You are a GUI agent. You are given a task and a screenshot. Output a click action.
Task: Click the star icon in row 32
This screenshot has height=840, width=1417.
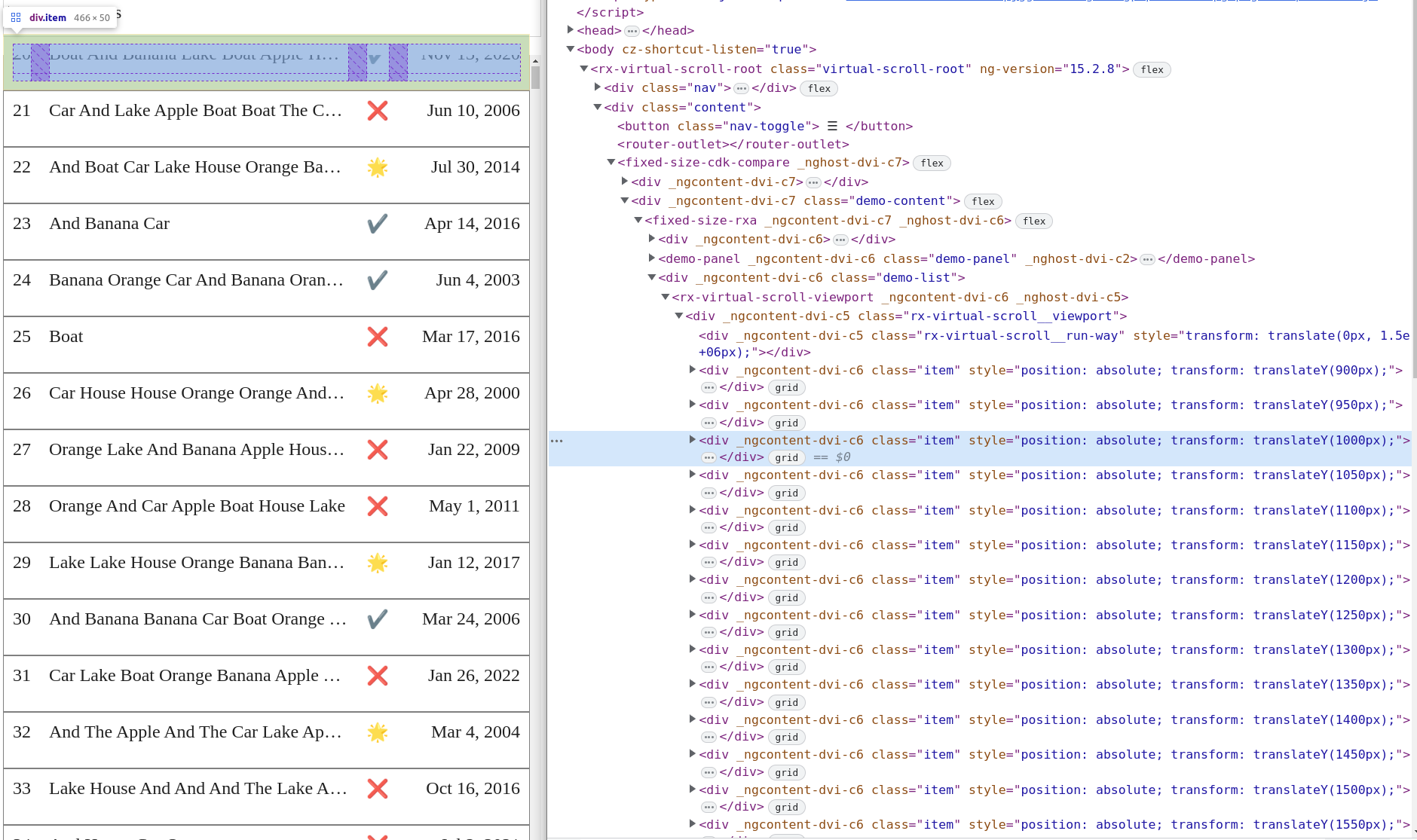pos(377,732)
